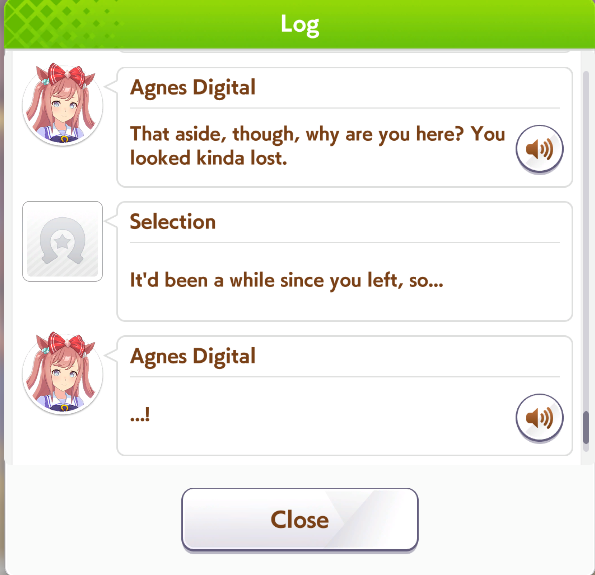
Task: Click the scrollbar track above the thumb
Action: (x=586, y=241)
